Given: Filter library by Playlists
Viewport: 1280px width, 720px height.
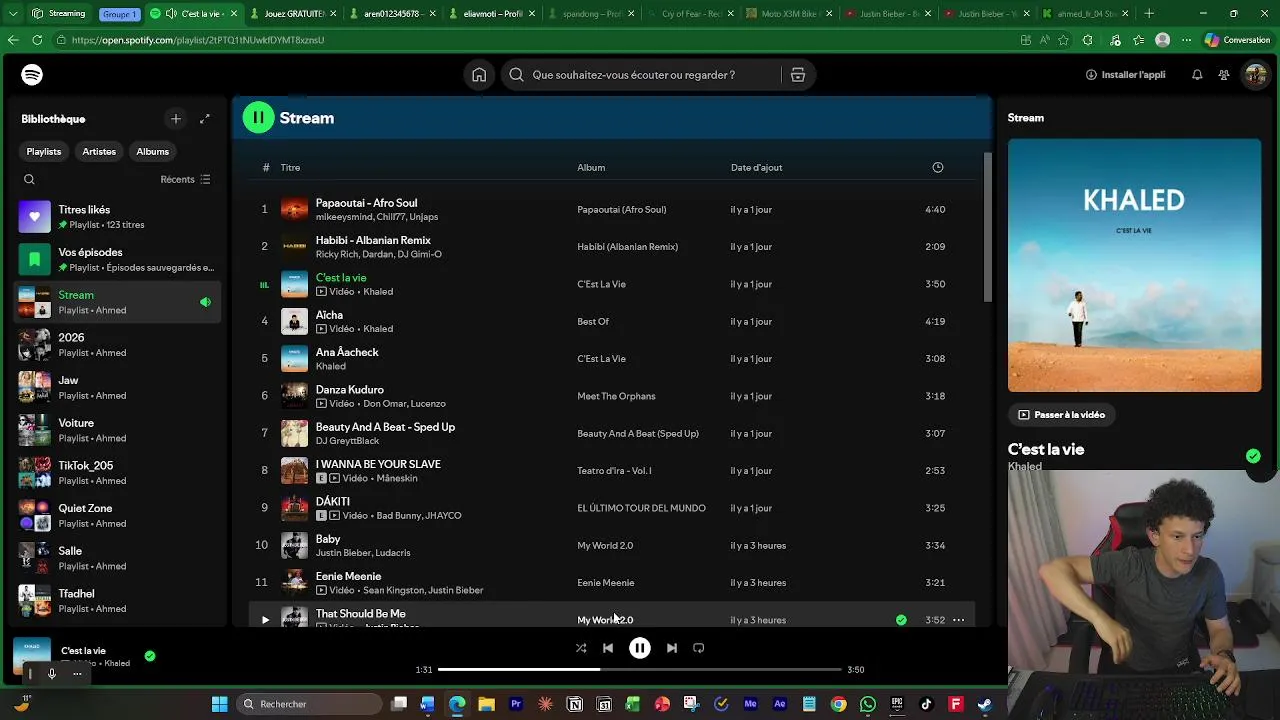Looking at the screenshot, I should tap(44, 151).
